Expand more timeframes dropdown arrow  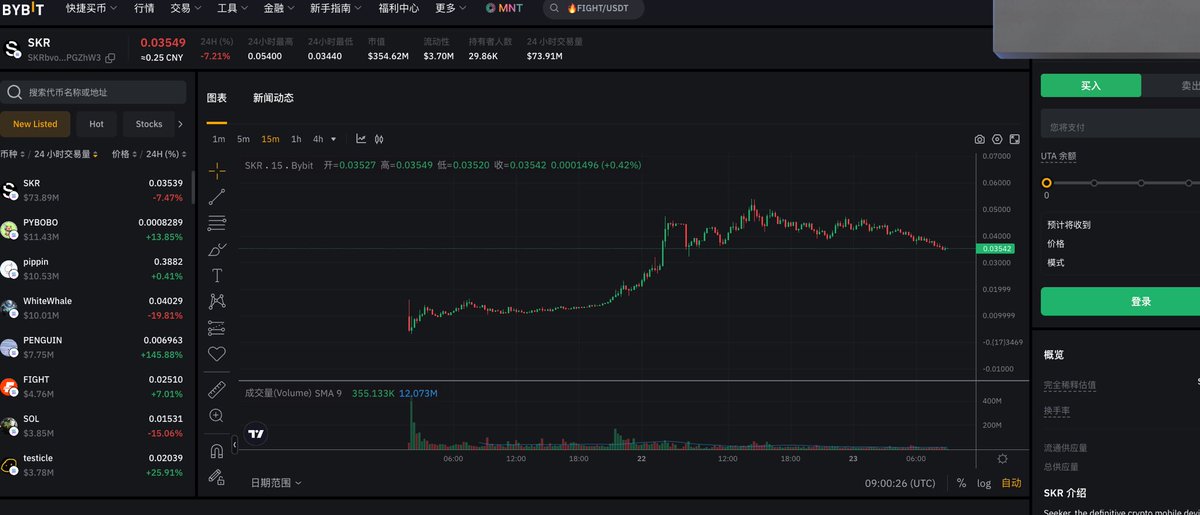[334, 139]
